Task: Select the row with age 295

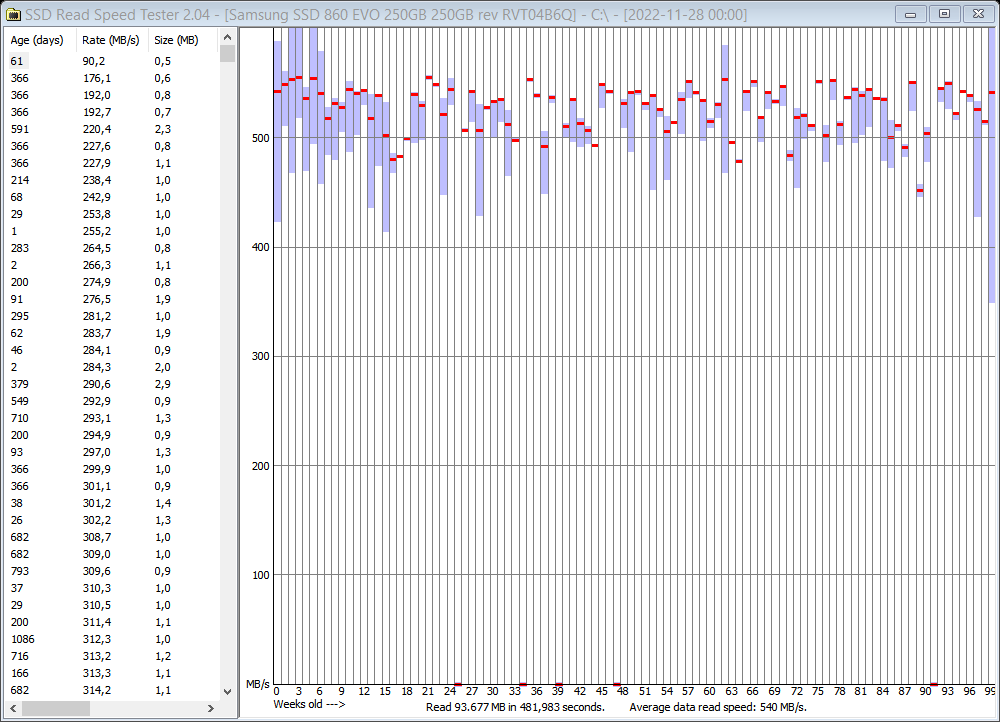Action: pyautogui.click(x=112, y=316)
